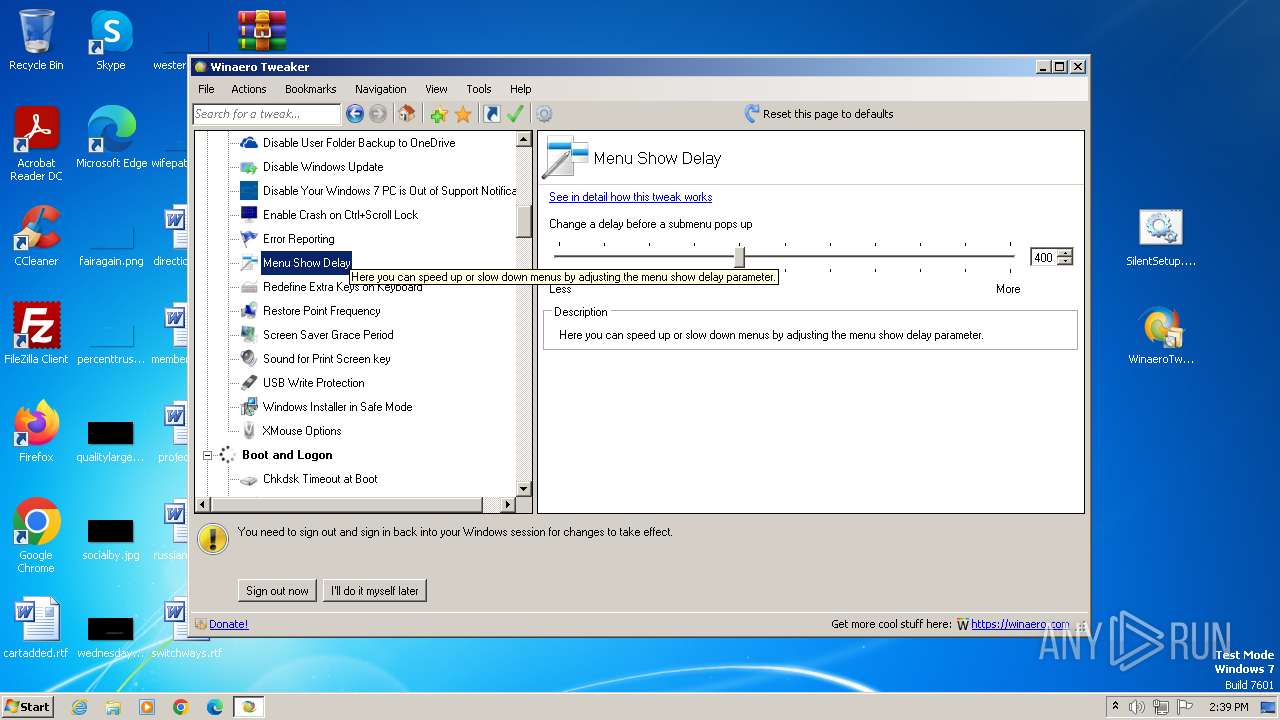Click I'll do it myself later

coord(375,591)
